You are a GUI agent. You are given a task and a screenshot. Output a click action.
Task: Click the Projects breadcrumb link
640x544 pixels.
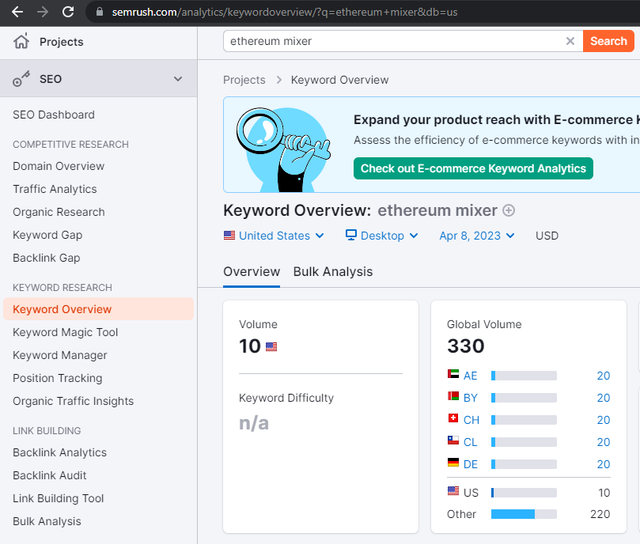(244, 80)
